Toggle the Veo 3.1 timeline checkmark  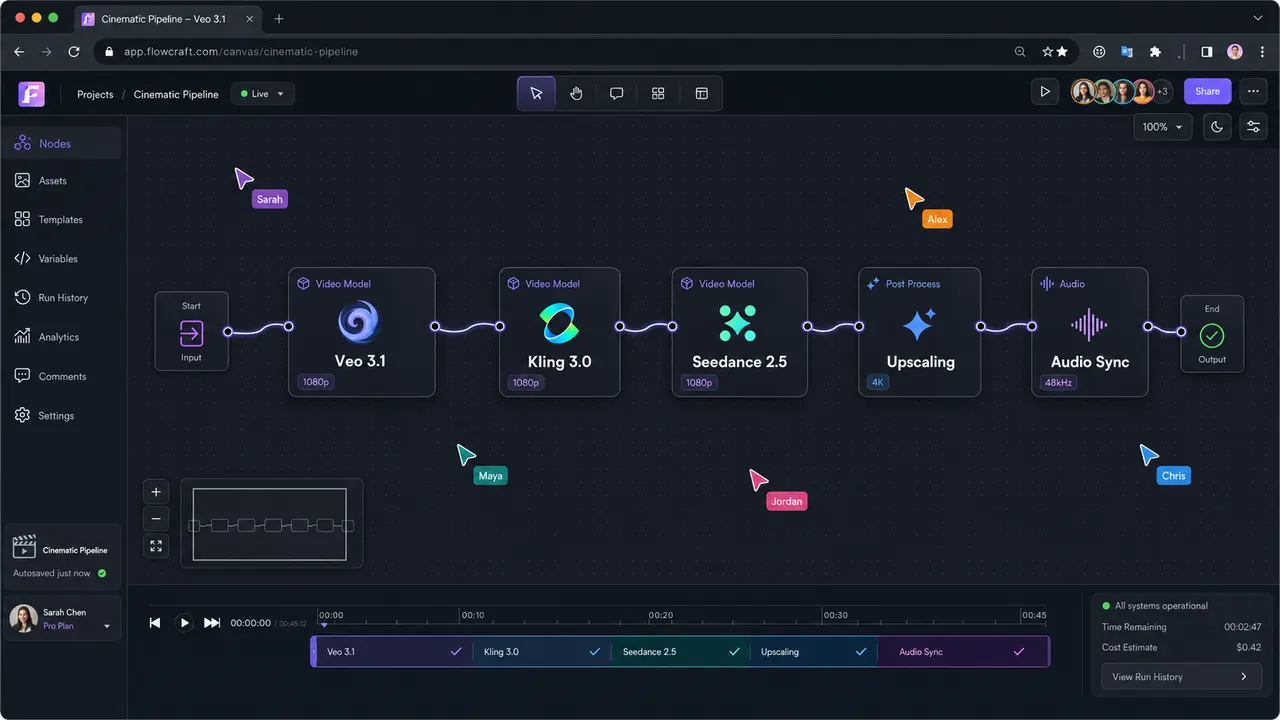[x=456, y=652]
